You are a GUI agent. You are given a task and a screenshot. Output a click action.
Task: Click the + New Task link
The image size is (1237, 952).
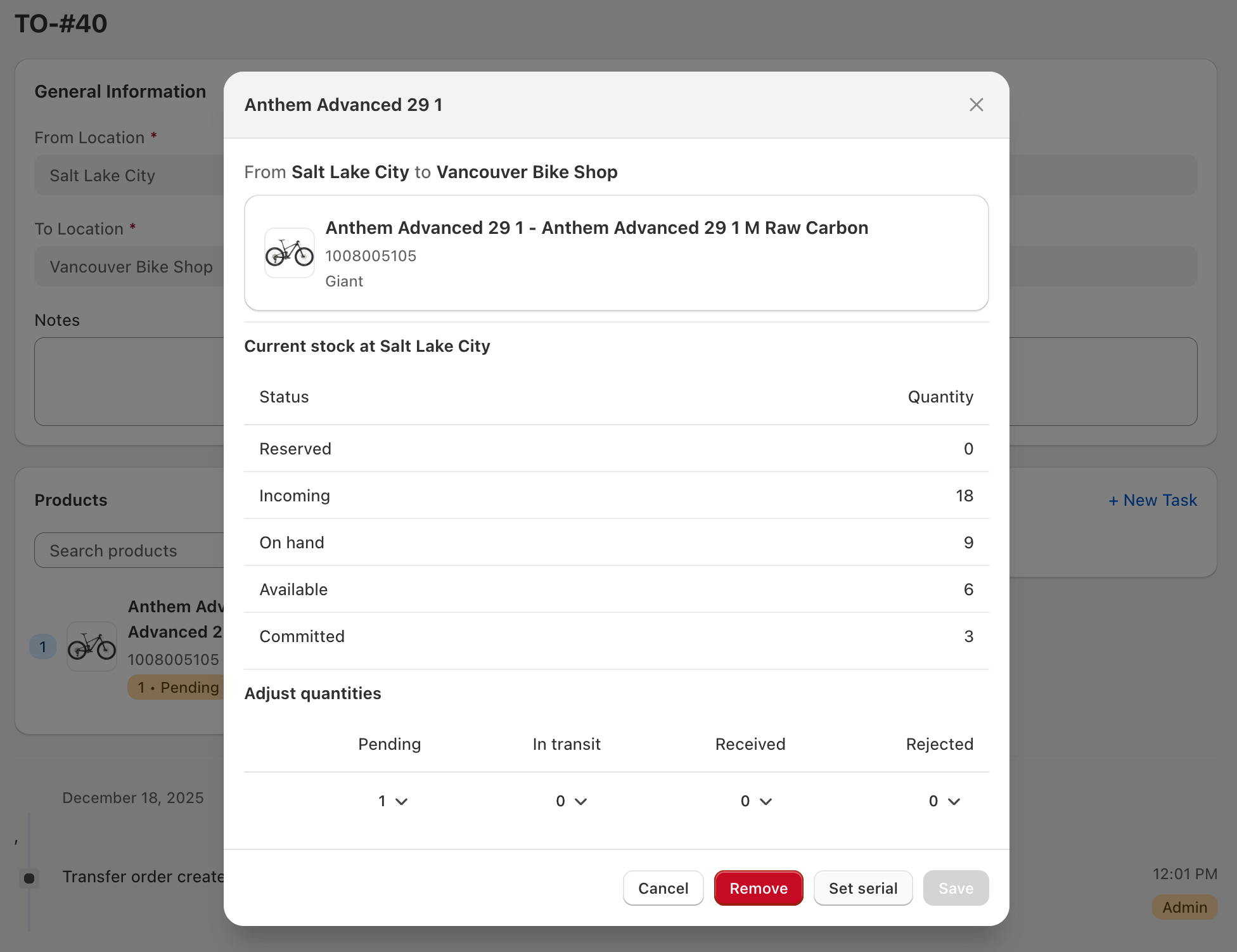click(1152, 500)
